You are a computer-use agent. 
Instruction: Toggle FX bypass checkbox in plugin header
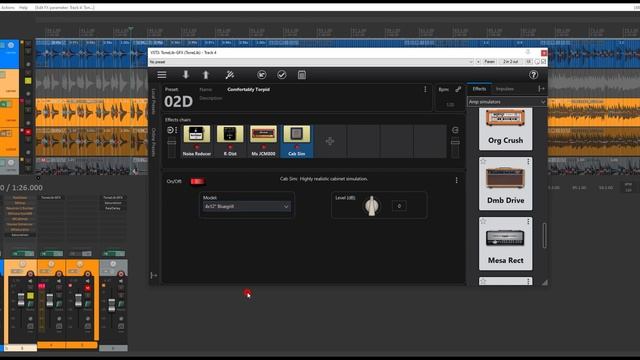(543, 62)
